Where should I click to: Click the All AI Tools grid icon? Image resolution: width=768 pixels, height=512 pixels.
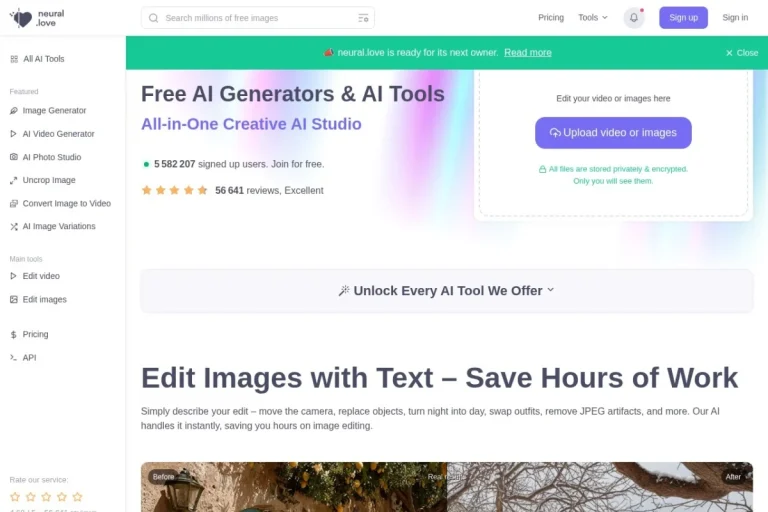[x=14, y=59]
